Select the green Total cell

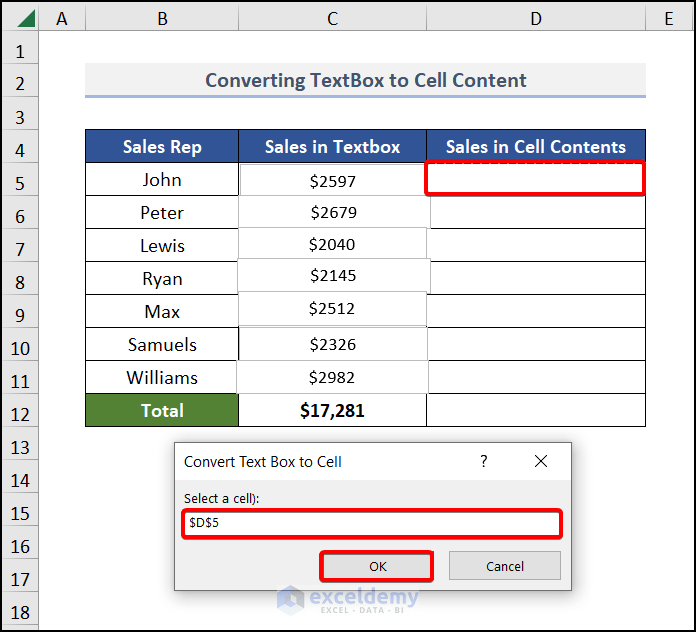point(162,411)
